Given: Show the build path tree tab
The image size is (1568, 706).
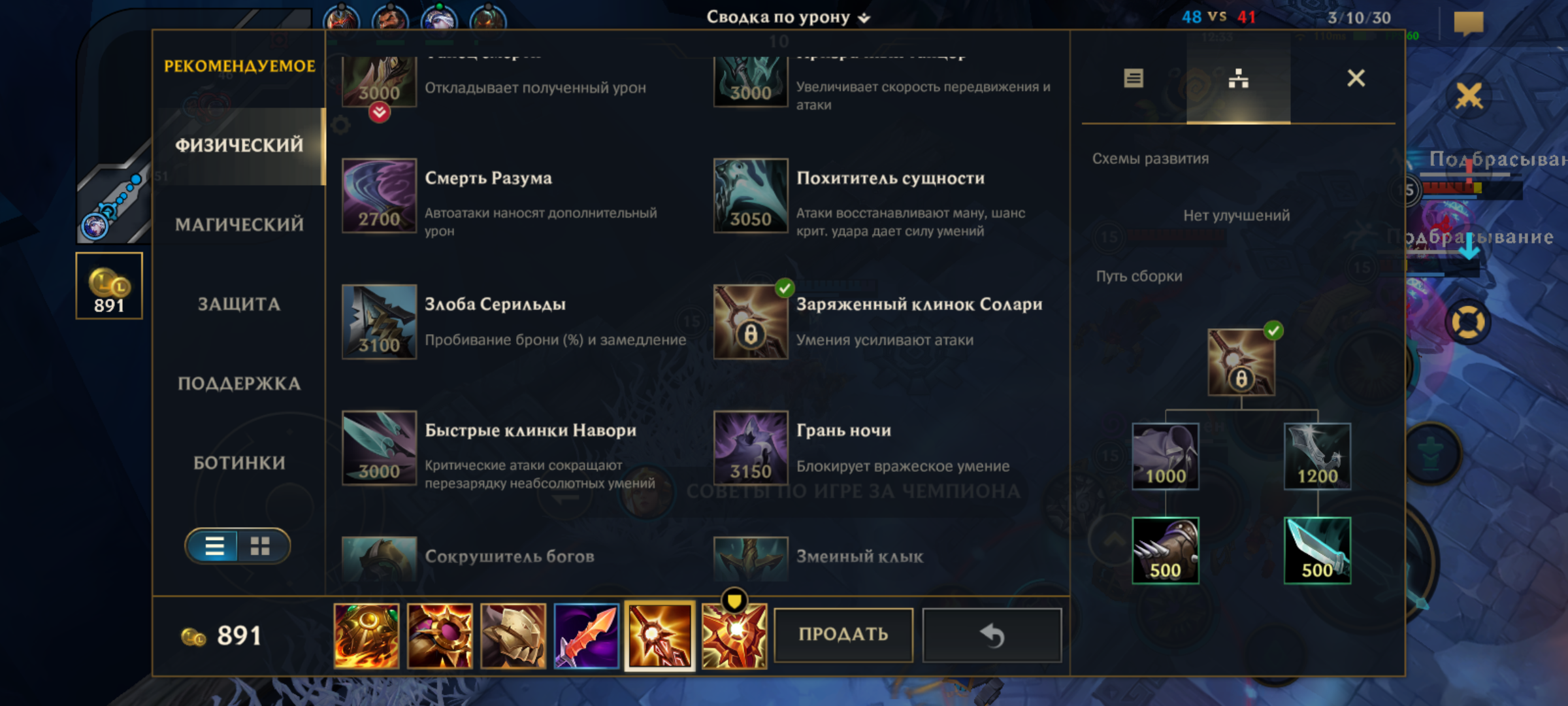Looking at the screenshot, I should [x=1238, y=78].
